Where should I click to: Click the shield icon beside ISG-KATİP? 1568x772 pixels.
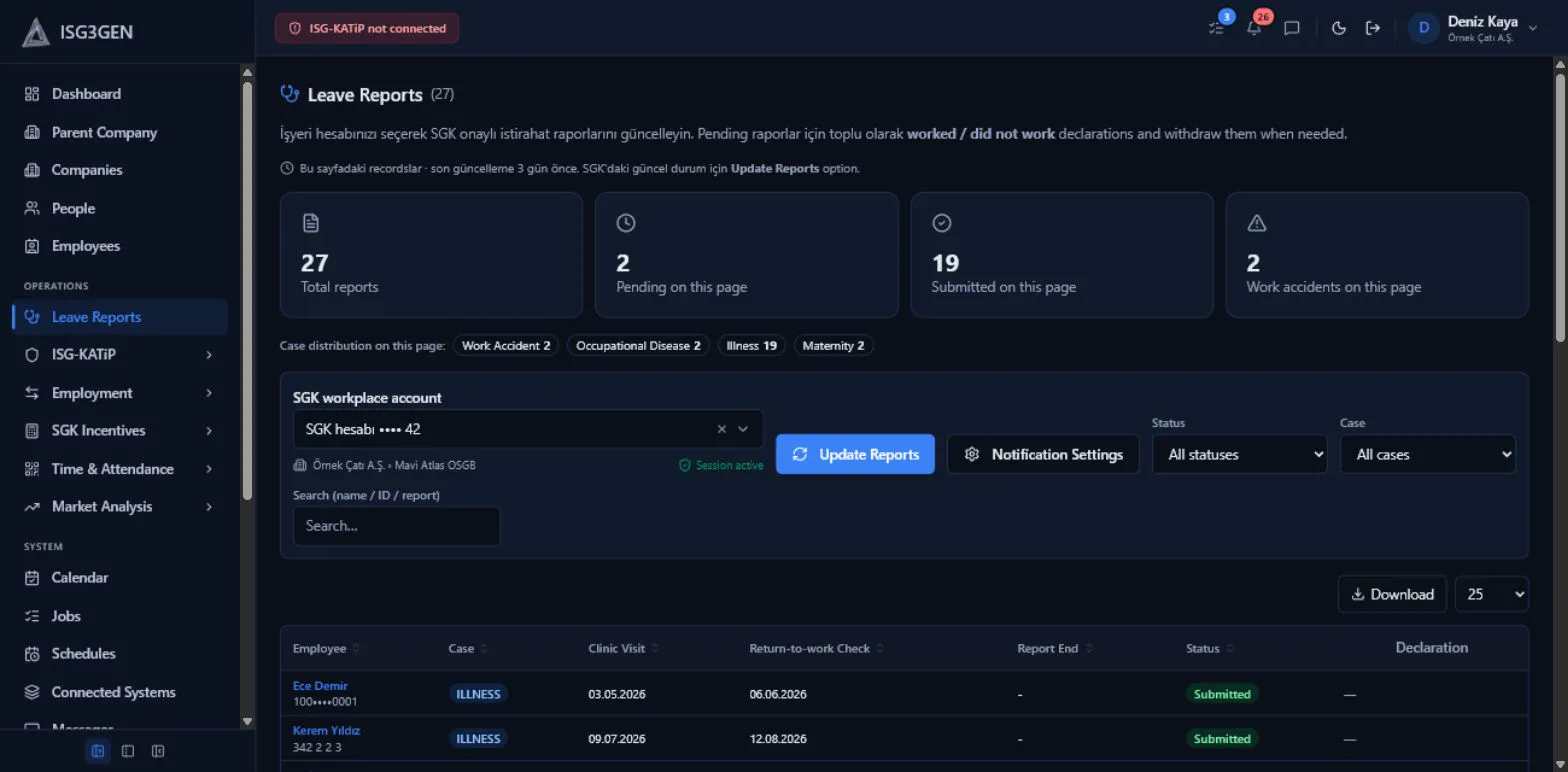[32, 354]
